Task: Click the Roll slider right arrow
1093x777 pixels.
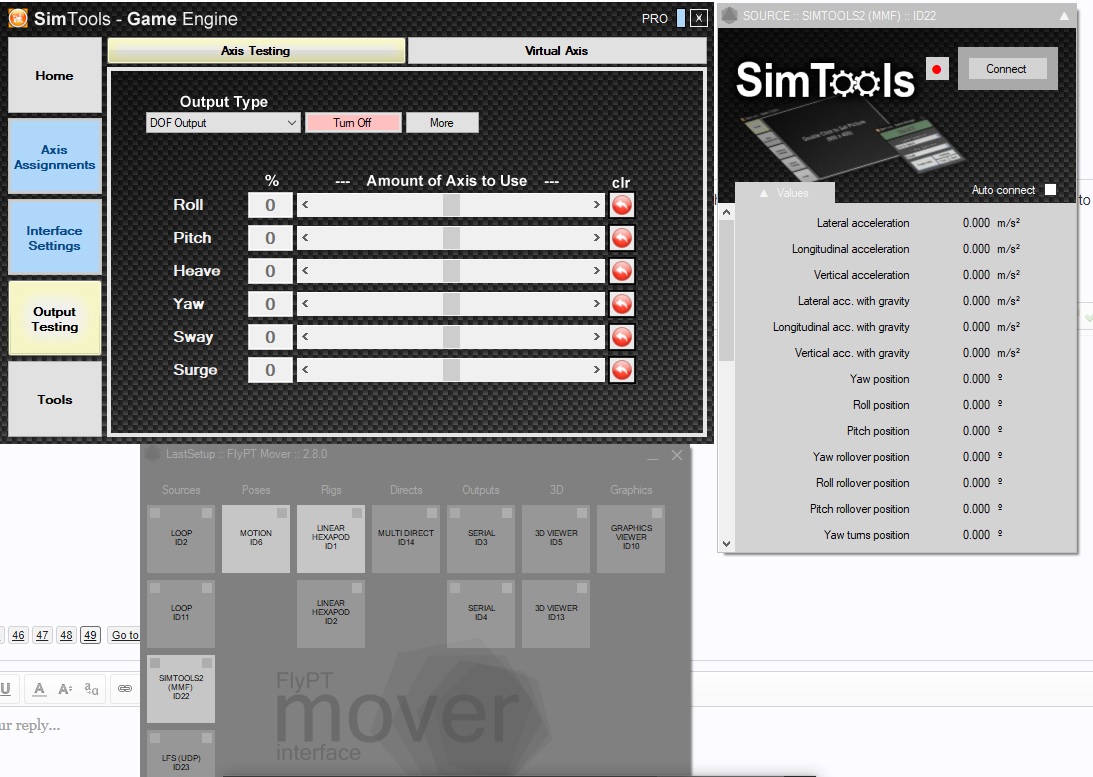Action: 597,205
